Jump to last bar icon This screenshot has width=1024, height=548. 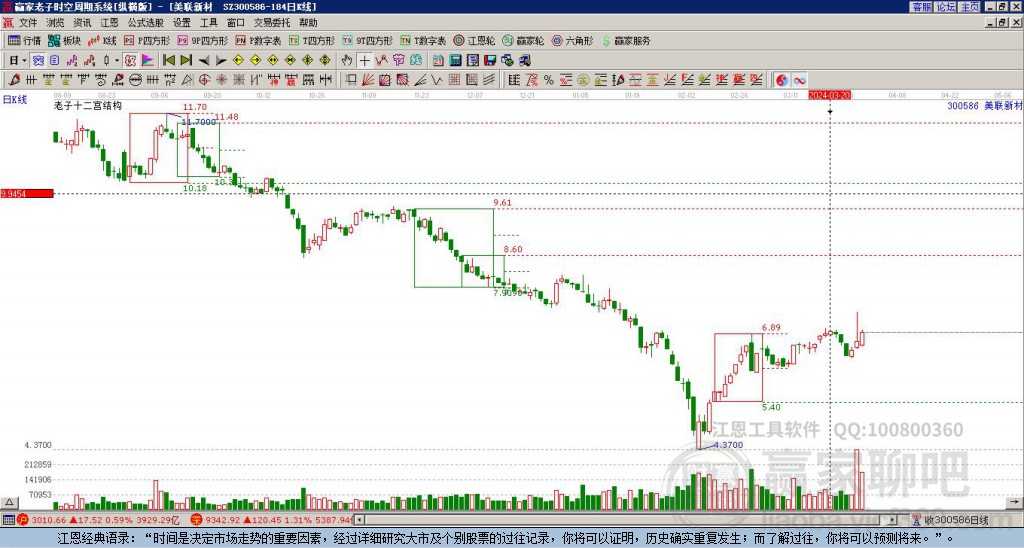186,61
